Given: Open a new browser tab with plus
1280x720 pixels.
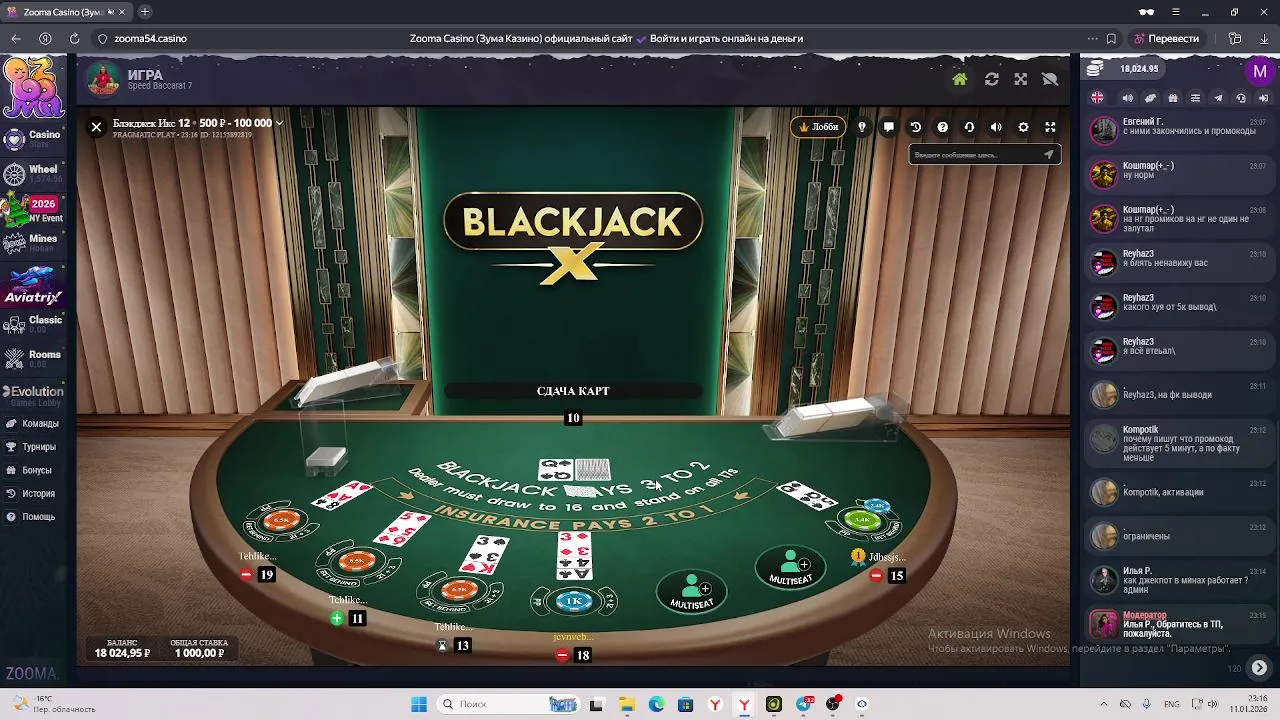Looking at the screenshot, I should click(145, 12).
